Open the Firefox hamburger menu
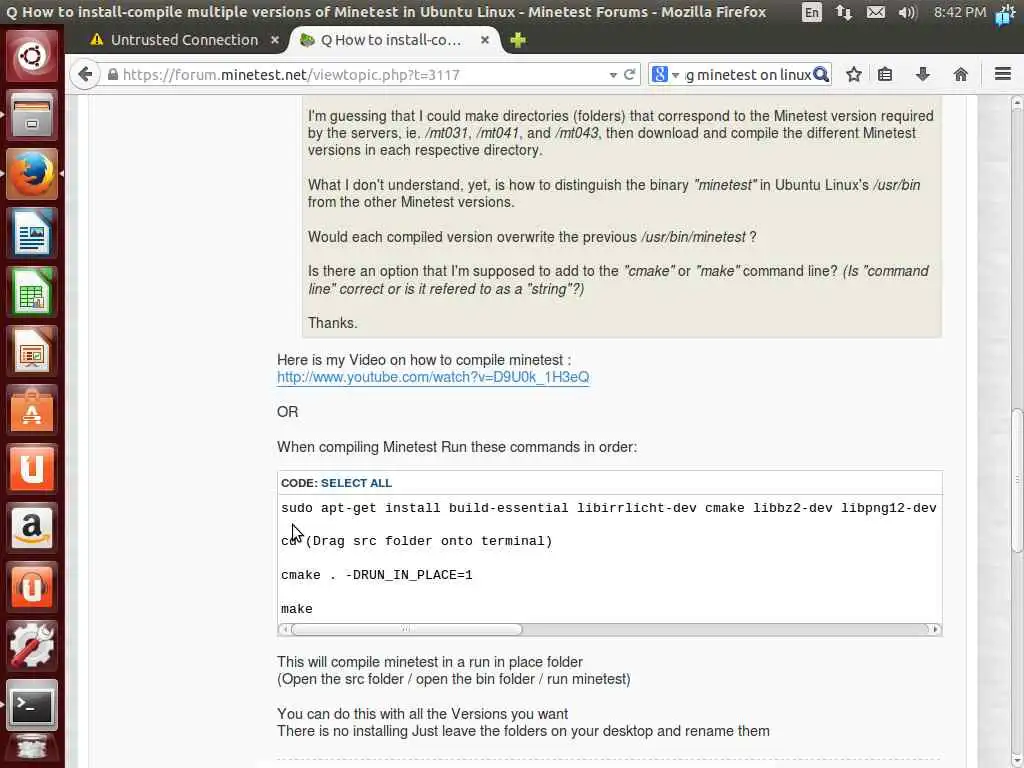The height and width of the screenshot is (768, 1024). [1003, 74]
